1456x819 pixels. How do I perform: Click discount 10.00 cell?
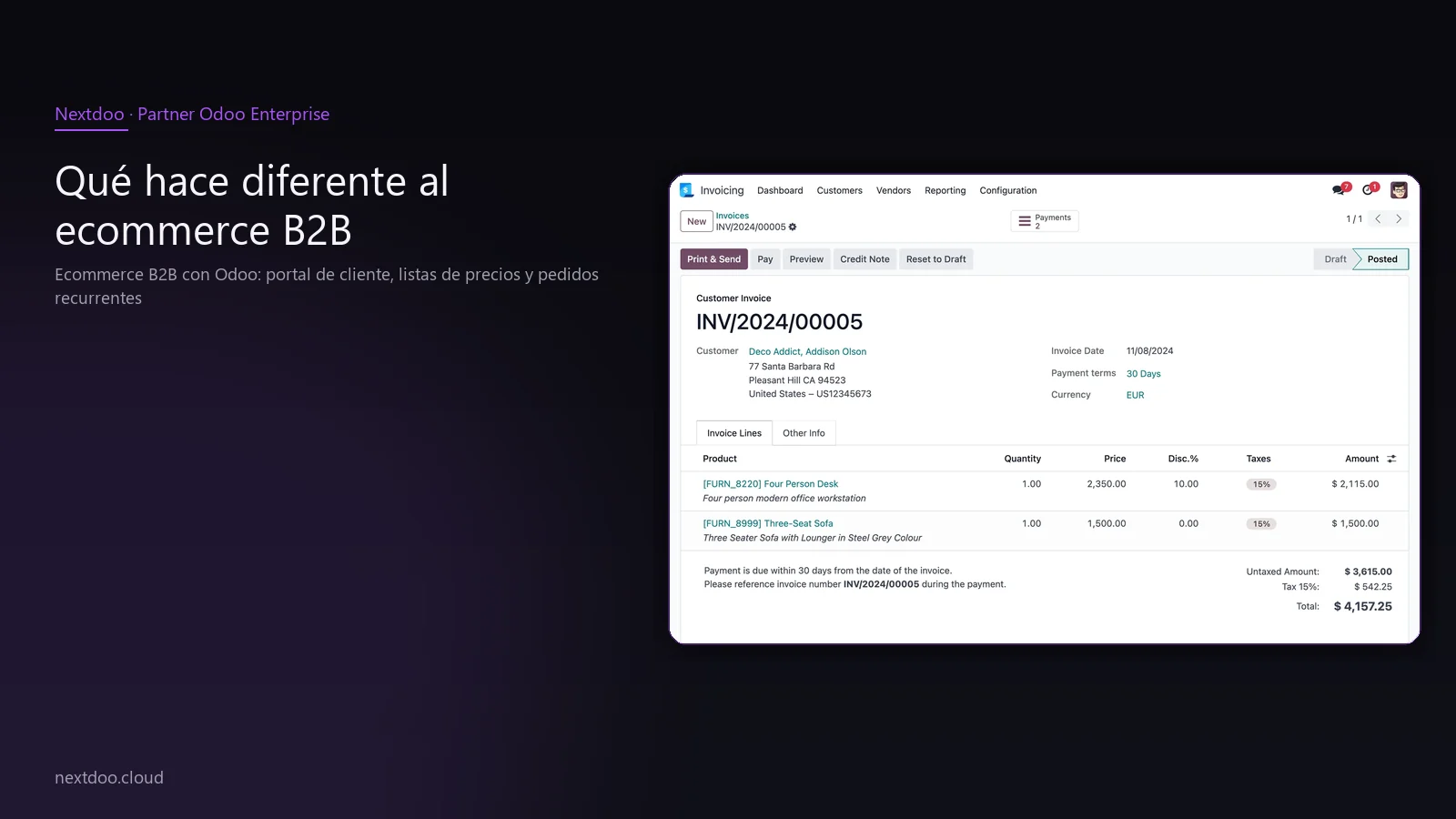[1186, 484]
